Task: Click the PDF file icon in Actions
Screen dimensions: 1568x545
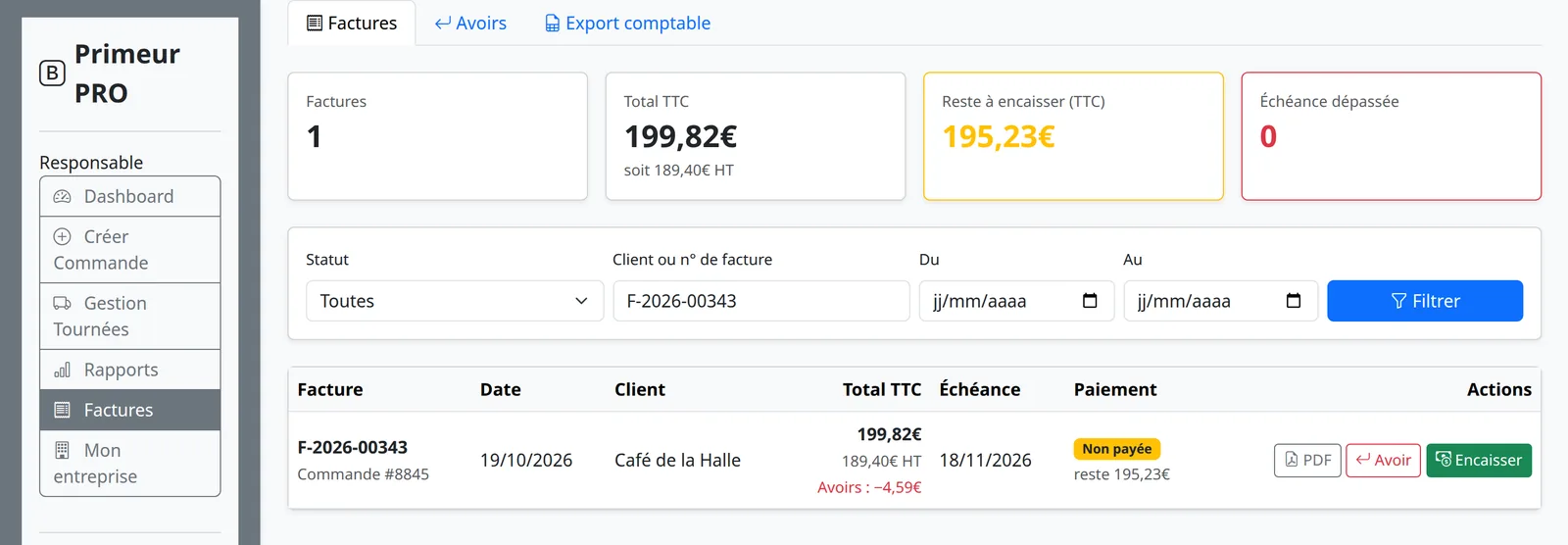Action: tap(1292, 460)
